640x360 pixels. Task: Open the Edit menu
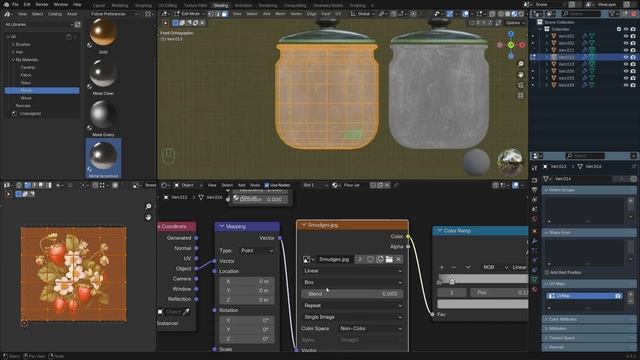27,4
